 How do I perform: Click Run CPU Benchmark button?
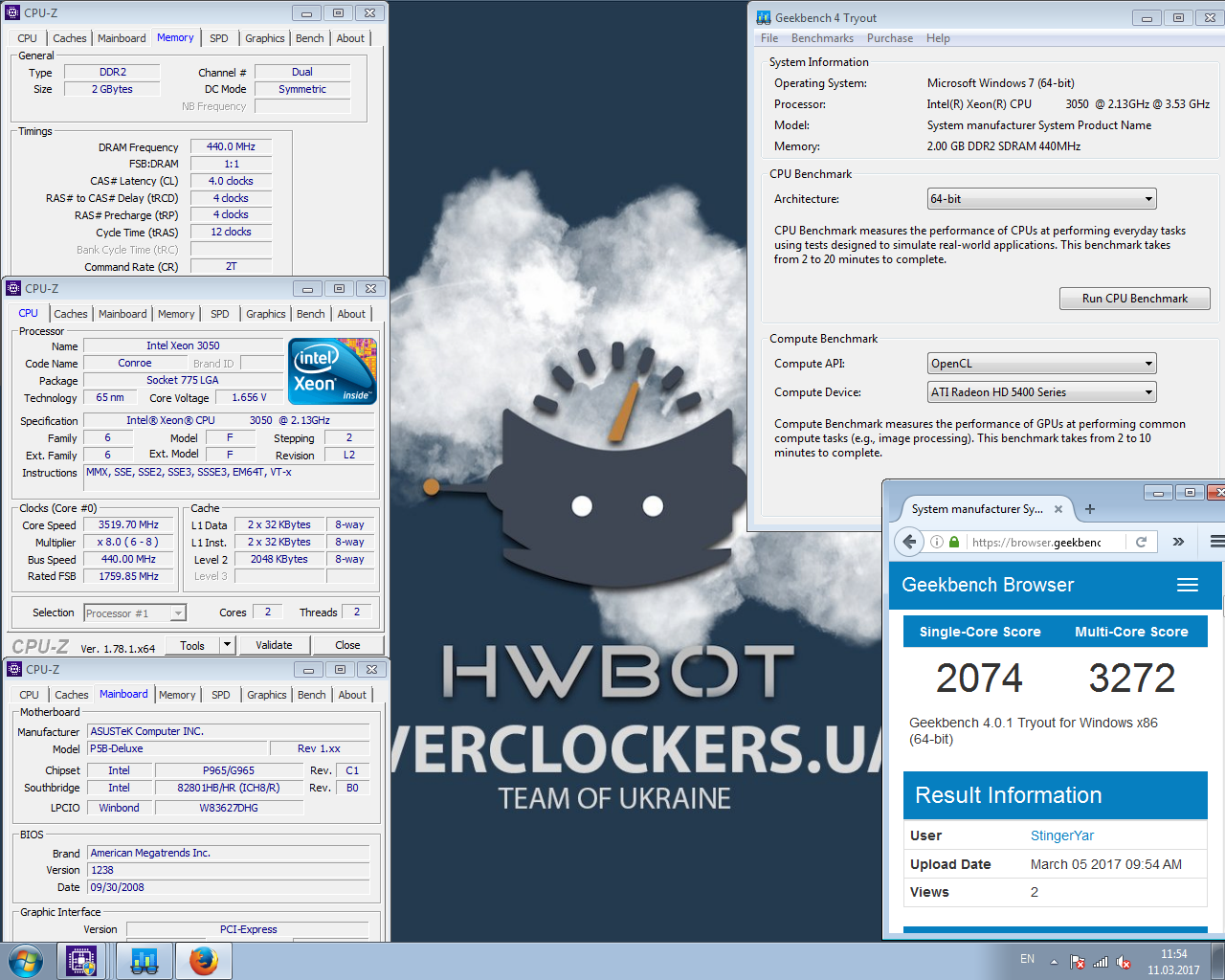click(x=1135, y=299)
